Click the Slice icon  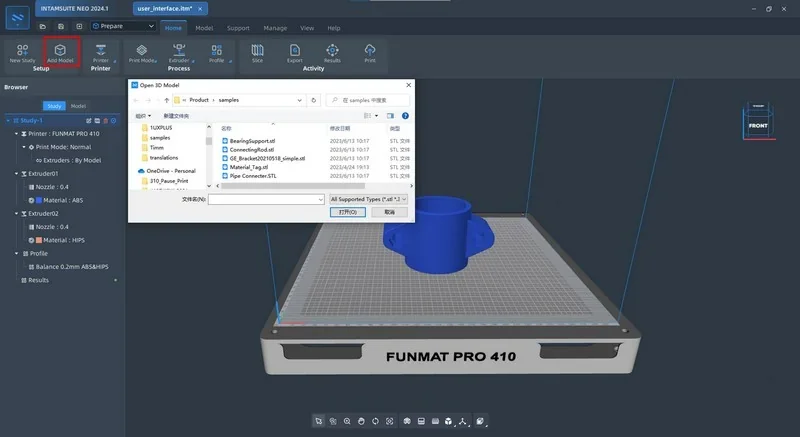[257, 50]
